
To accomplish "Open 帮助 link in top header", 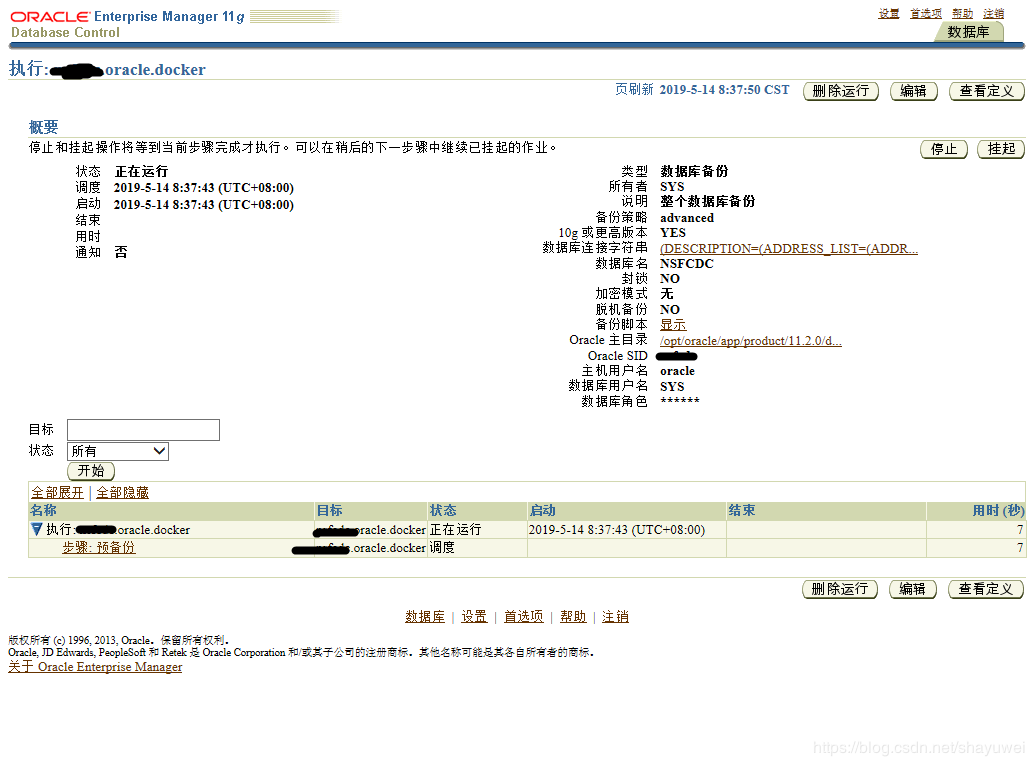I will click(962, 13).
